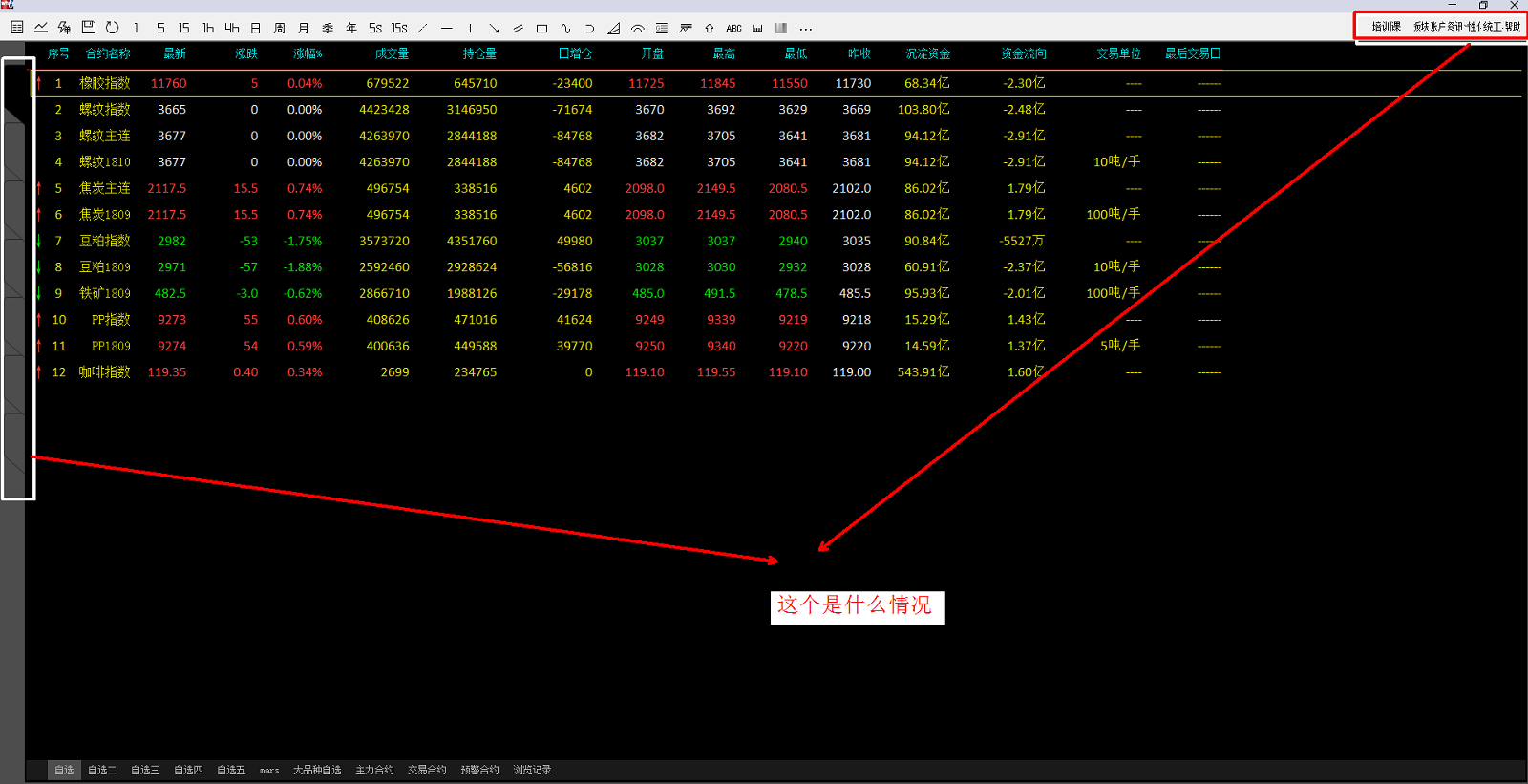Sort by the 最新 column header
This screenshot has height=784, width=1528.
(175, 54)
